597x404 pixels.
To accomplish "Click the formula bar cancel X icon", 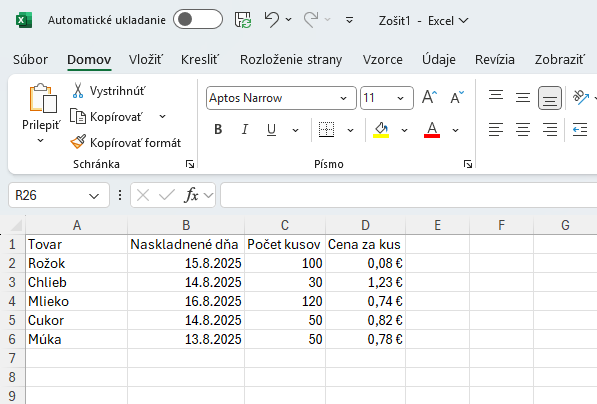I will tap(143, 195).
